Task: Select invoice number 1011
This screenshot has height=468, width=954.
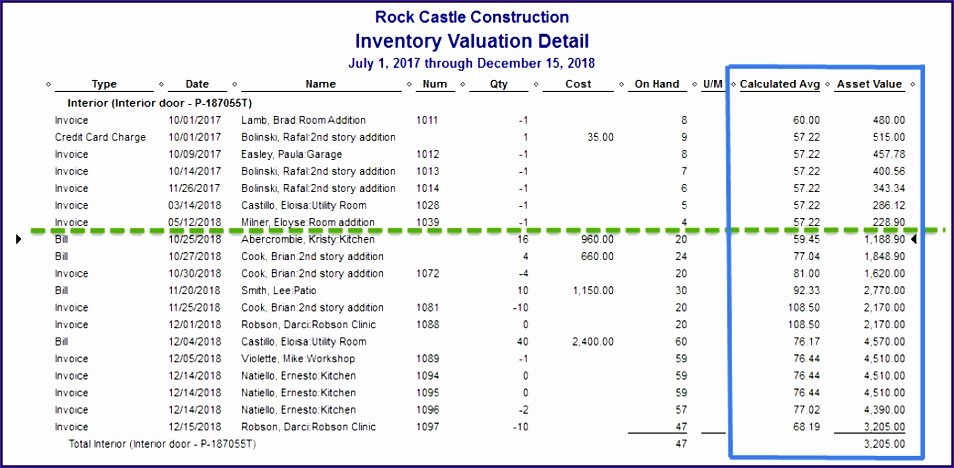Action: 427,120
